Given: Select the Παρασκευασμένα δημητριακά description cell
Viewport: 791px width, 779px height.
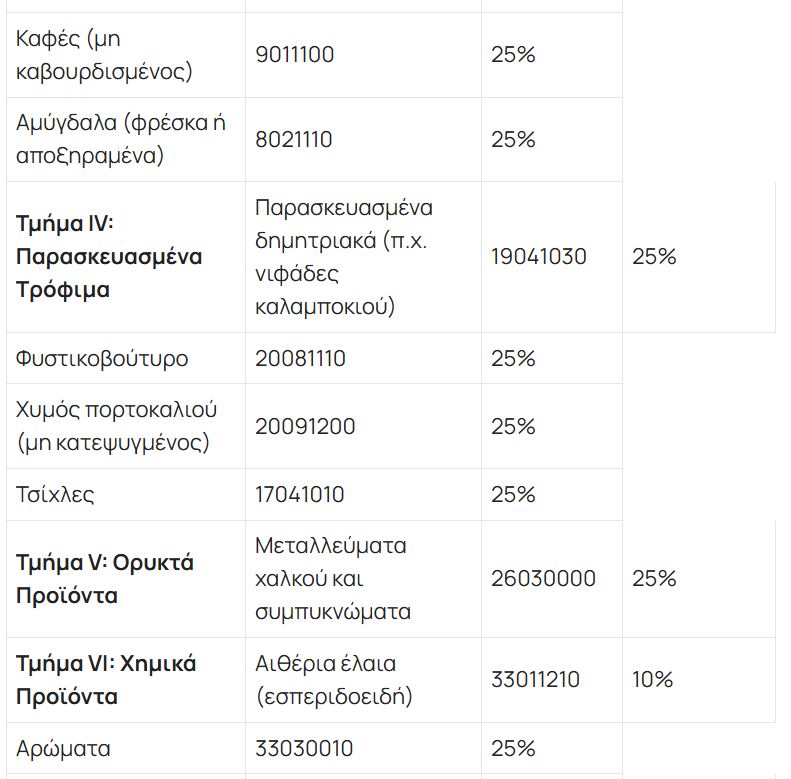Looking at the screenshot, I should (x=344, y=257).
